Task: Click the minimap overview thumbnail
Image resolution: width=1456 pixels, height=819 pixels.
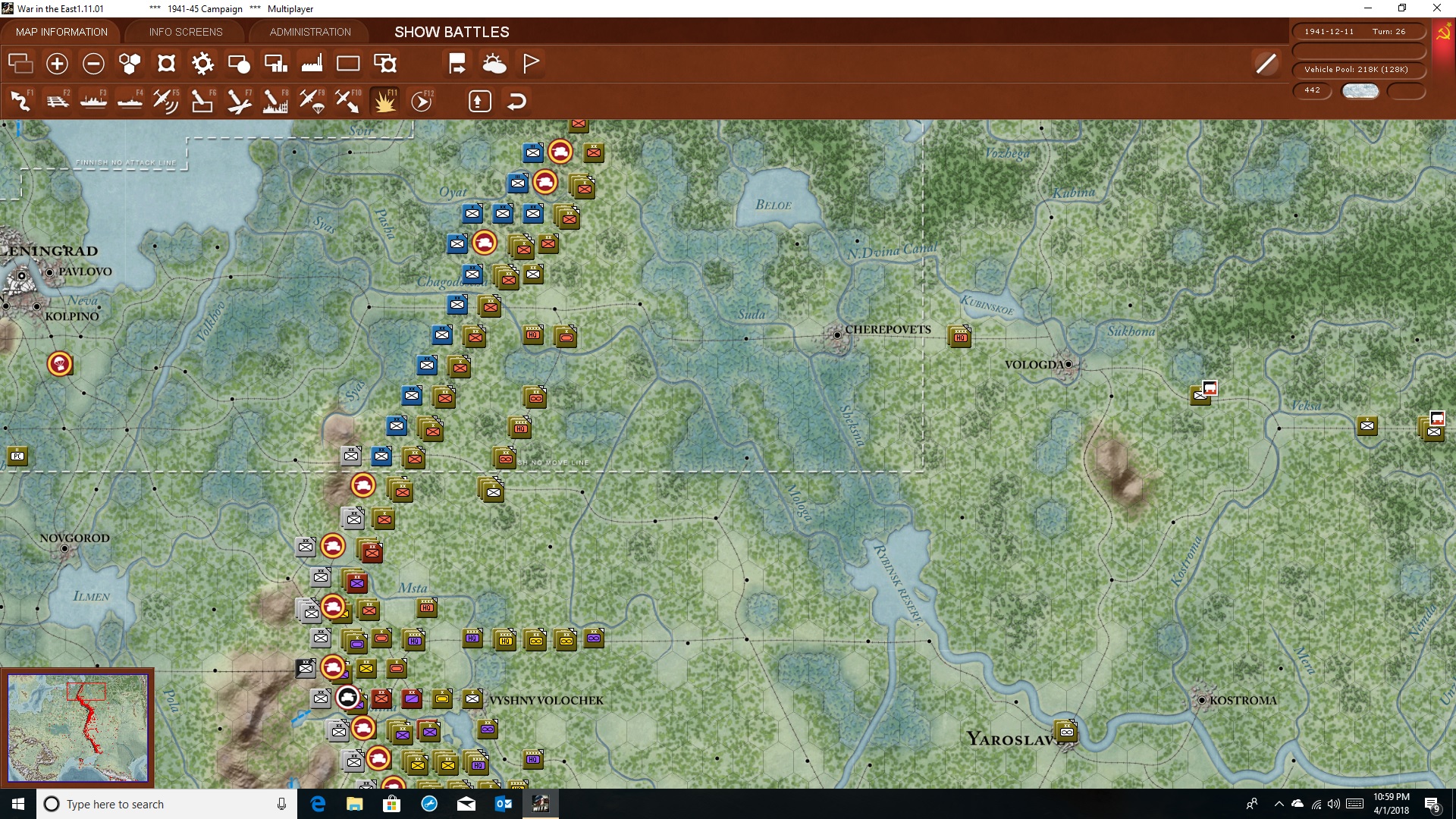Action: click(77, 728)
